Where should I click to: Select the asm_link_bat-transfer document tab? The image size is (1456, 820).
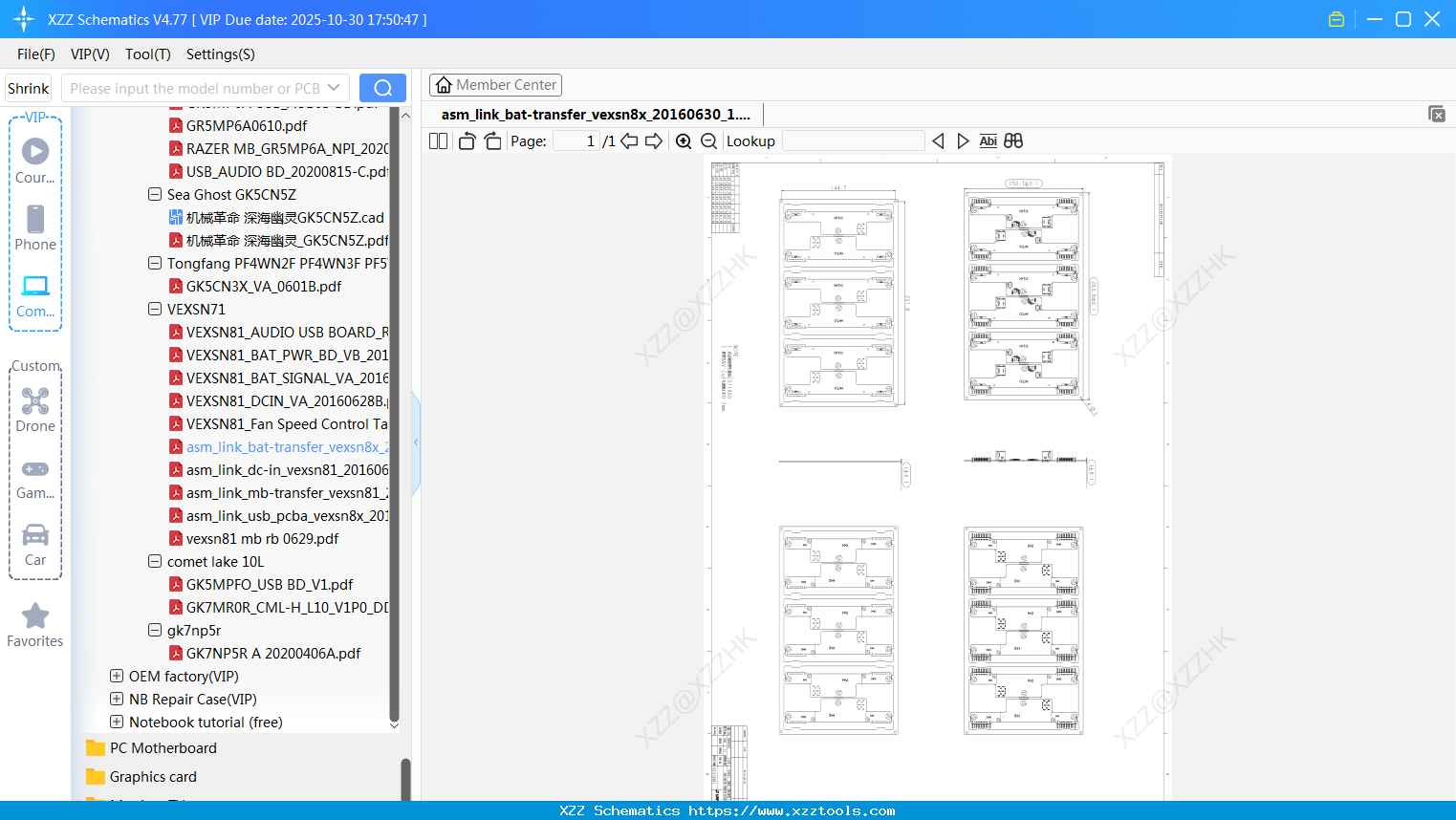[x=596, y=115]
